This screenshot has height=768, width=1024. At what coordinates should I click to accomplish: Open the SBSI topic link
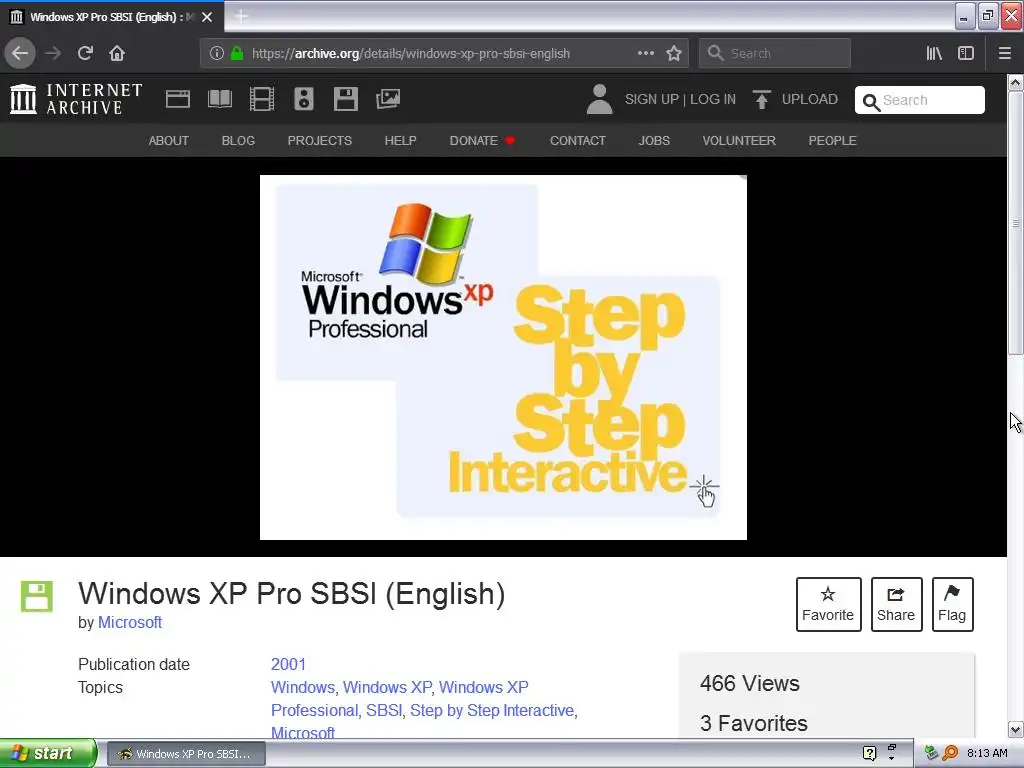[383, 710]
